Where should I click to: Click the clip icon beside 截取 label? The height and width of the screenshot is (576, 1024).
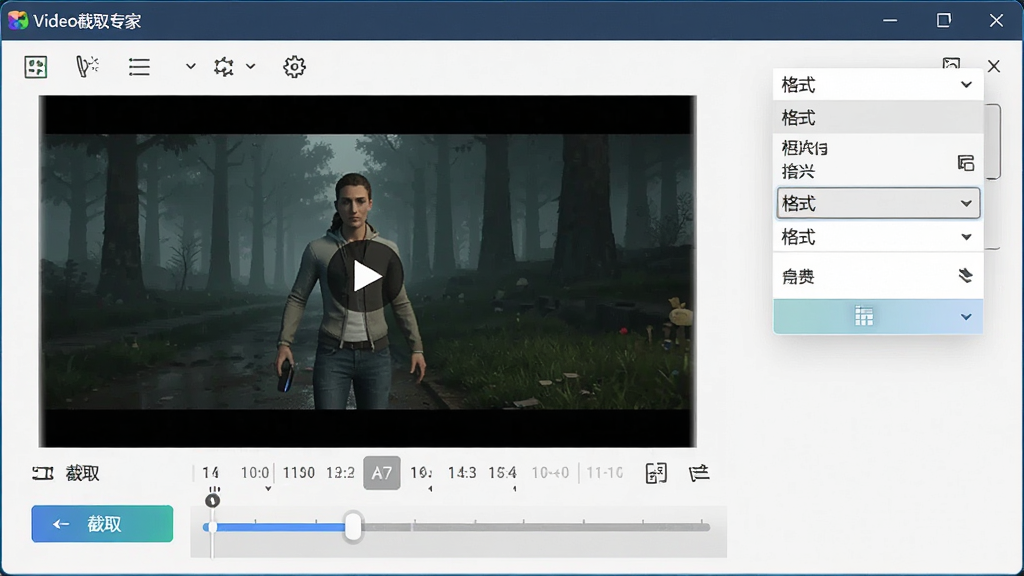coord(43,473)
